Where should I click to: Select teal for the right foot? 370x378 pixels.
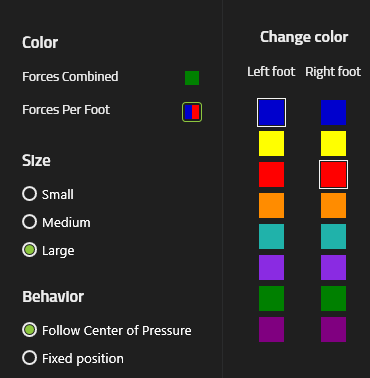coord(333,236)
